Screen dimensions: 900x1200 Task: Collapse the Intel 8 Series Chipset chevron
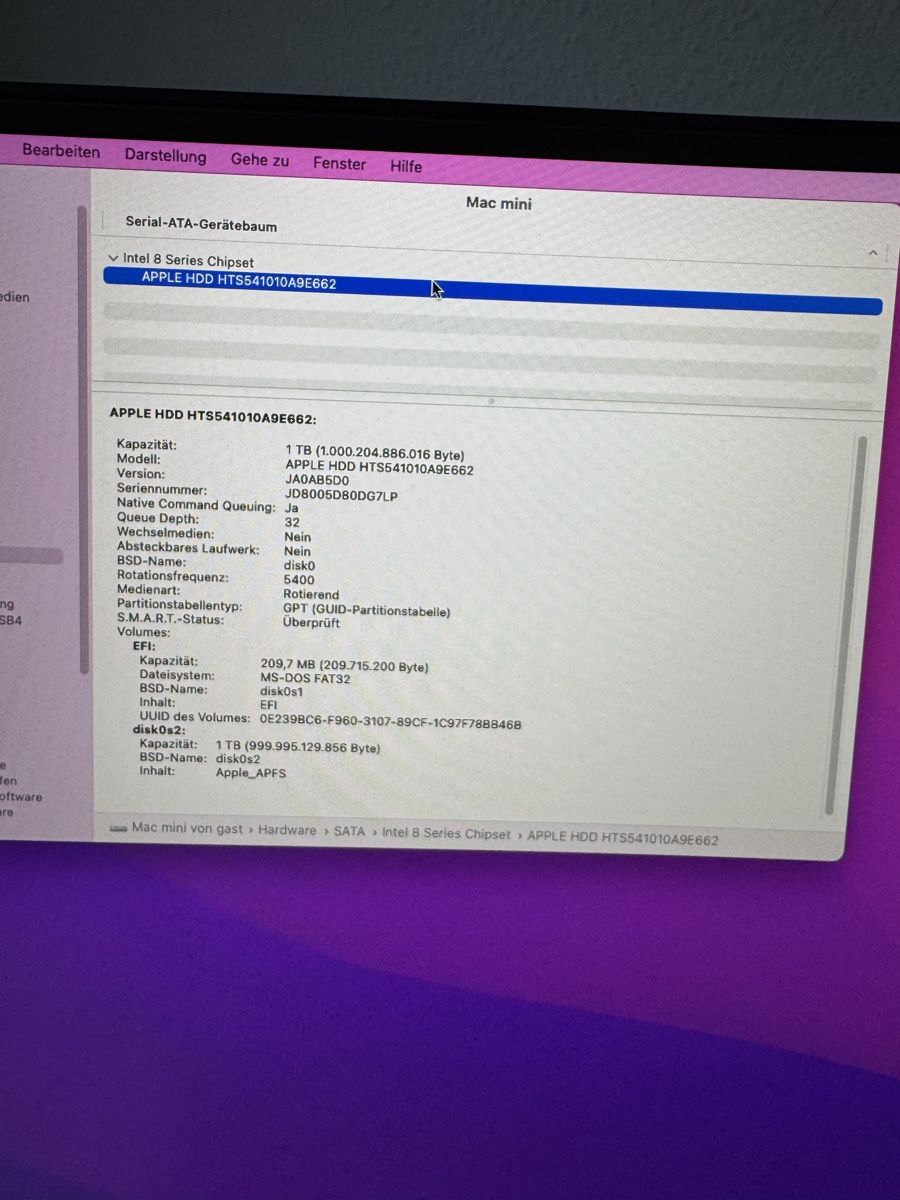(113, 258)
